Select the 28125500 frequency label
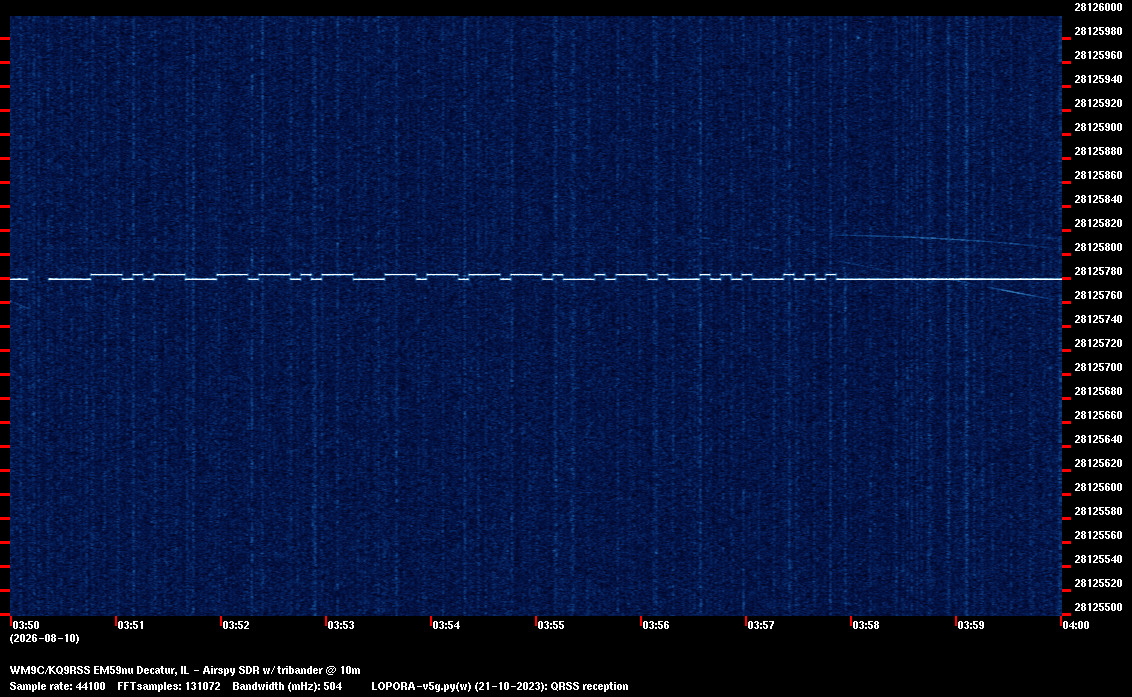This screenshot has height=697, width=1132. click(x=1098, y=607)
